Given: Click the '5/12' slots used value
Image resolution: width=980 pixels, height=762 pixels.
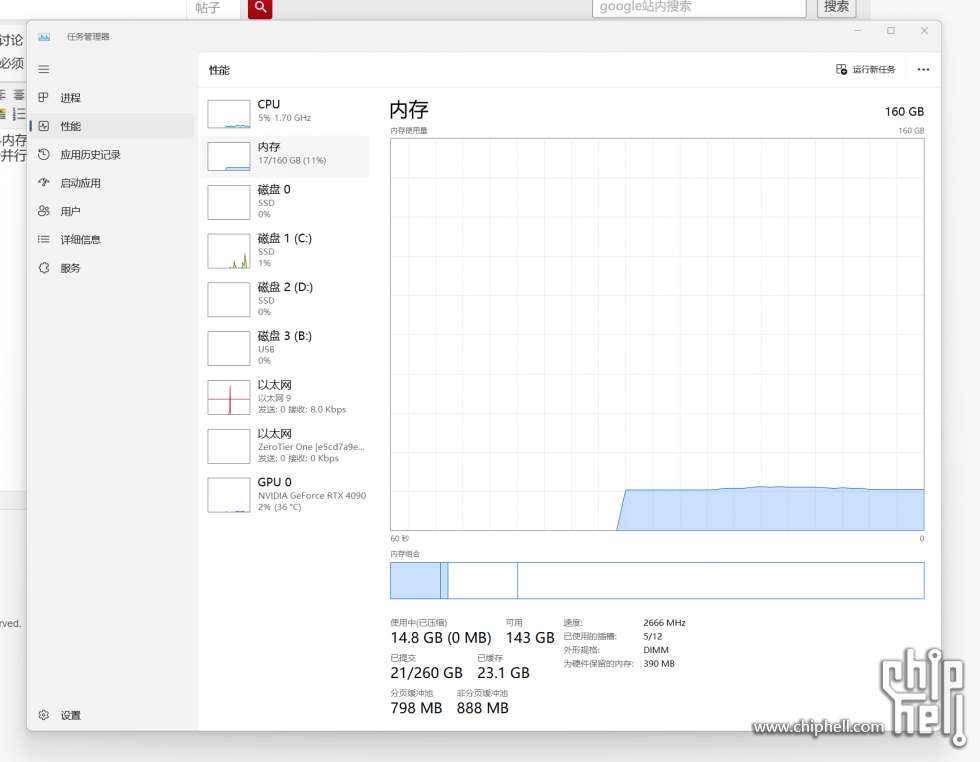Looking at the screenshot, I should coord(652,636).
